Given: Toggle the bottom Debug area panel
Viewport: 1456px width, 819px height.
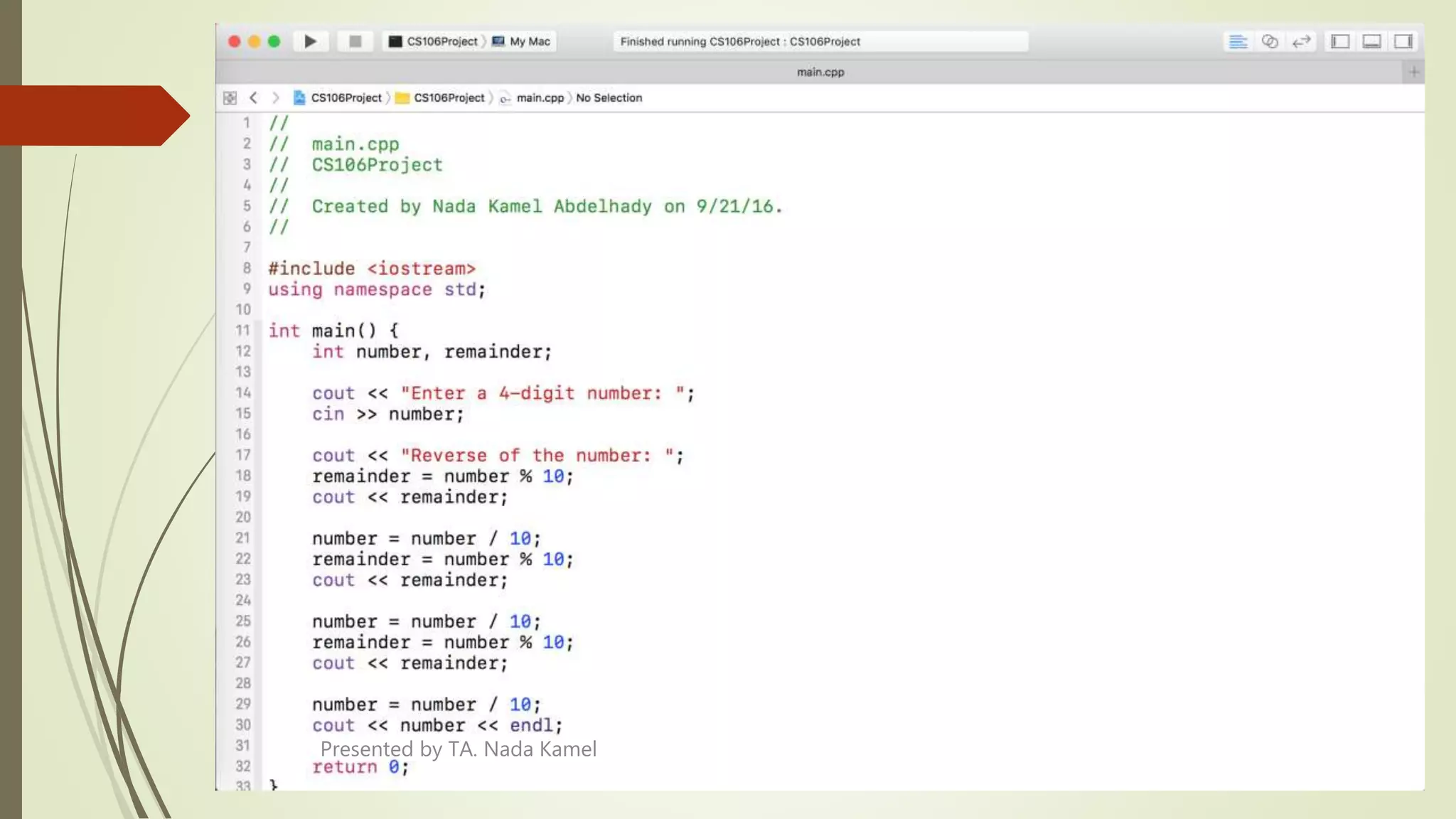Looking at the screenshot, I should (1371, 42).
